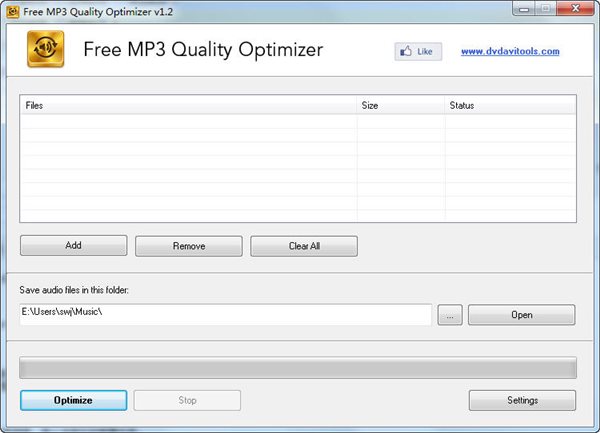Open the Settings dialog
Image resolution: width=600 pixels, height=433 pixels.
tap(522, 400)
